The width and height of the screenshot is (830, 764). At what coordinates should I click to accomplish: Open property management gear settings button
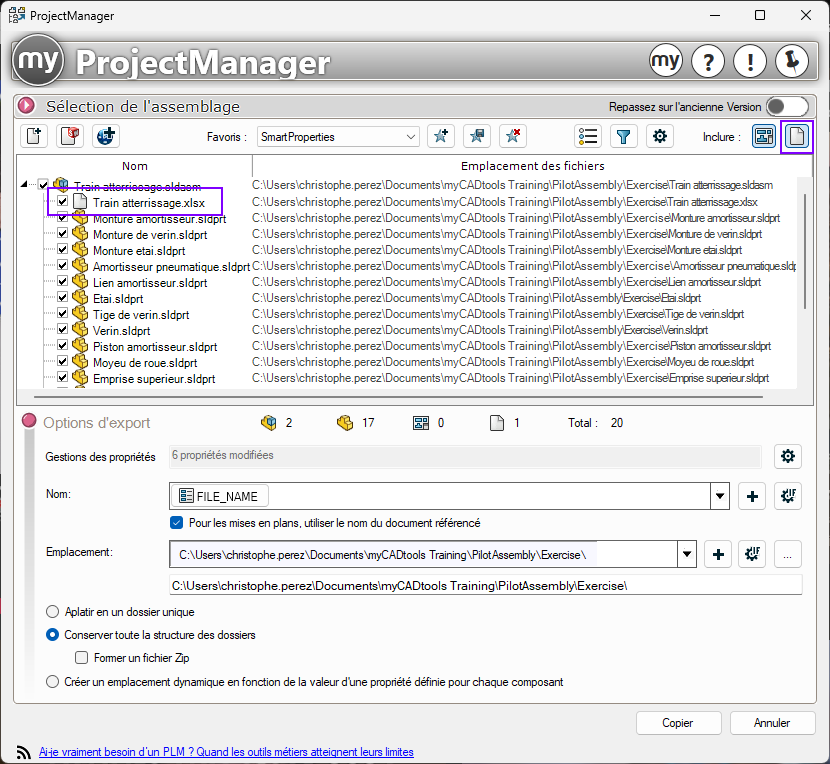coord(788,457)
